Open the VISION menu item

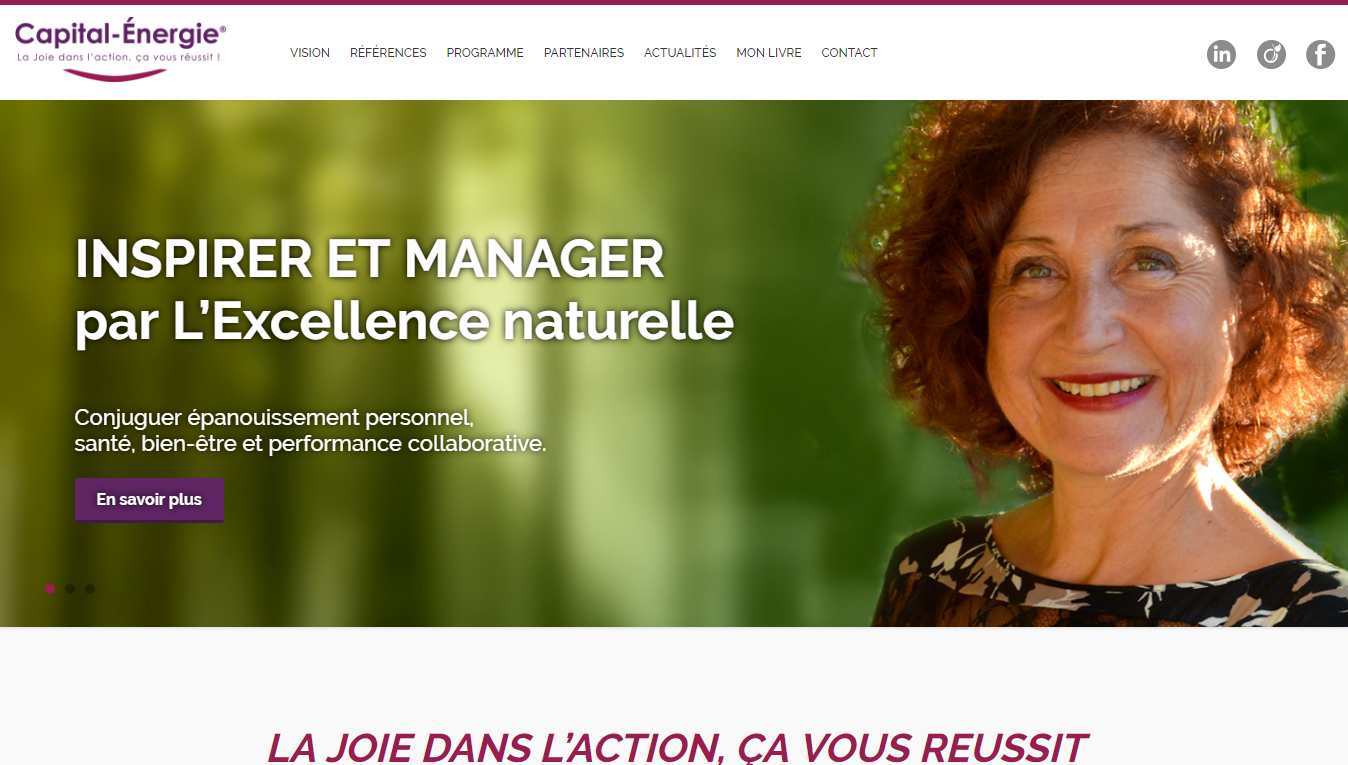click(x=310, y=53)
